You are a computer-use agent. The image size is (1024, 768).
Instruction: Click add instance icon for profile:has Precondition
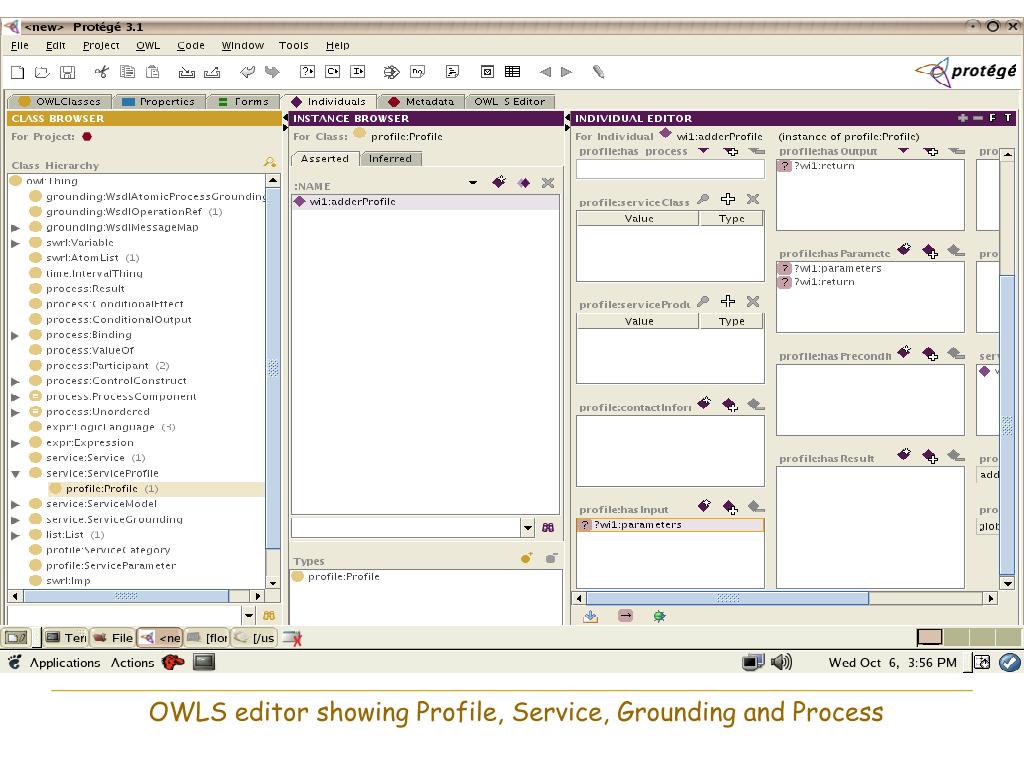click(930, 353)
